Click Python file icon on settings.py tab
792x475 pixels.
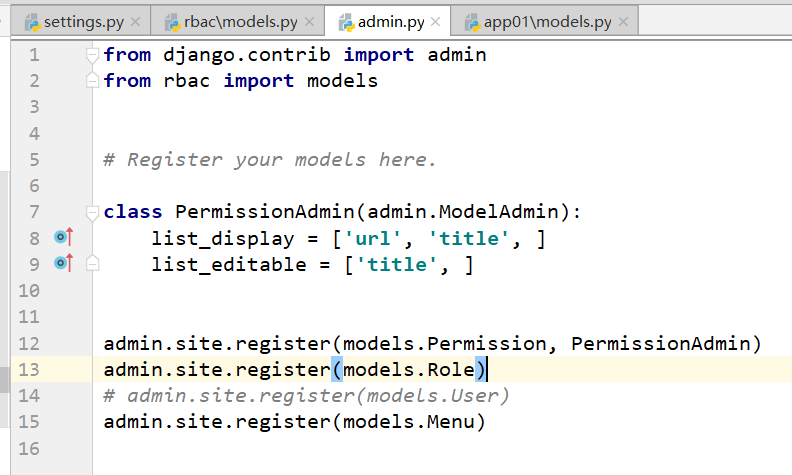pyautogui.click(x=31, y=21)
